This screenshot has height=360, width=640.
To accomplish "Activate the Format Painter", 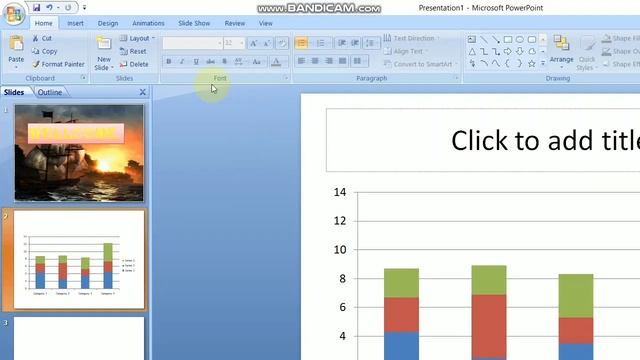I will click(x=58, y=64).
